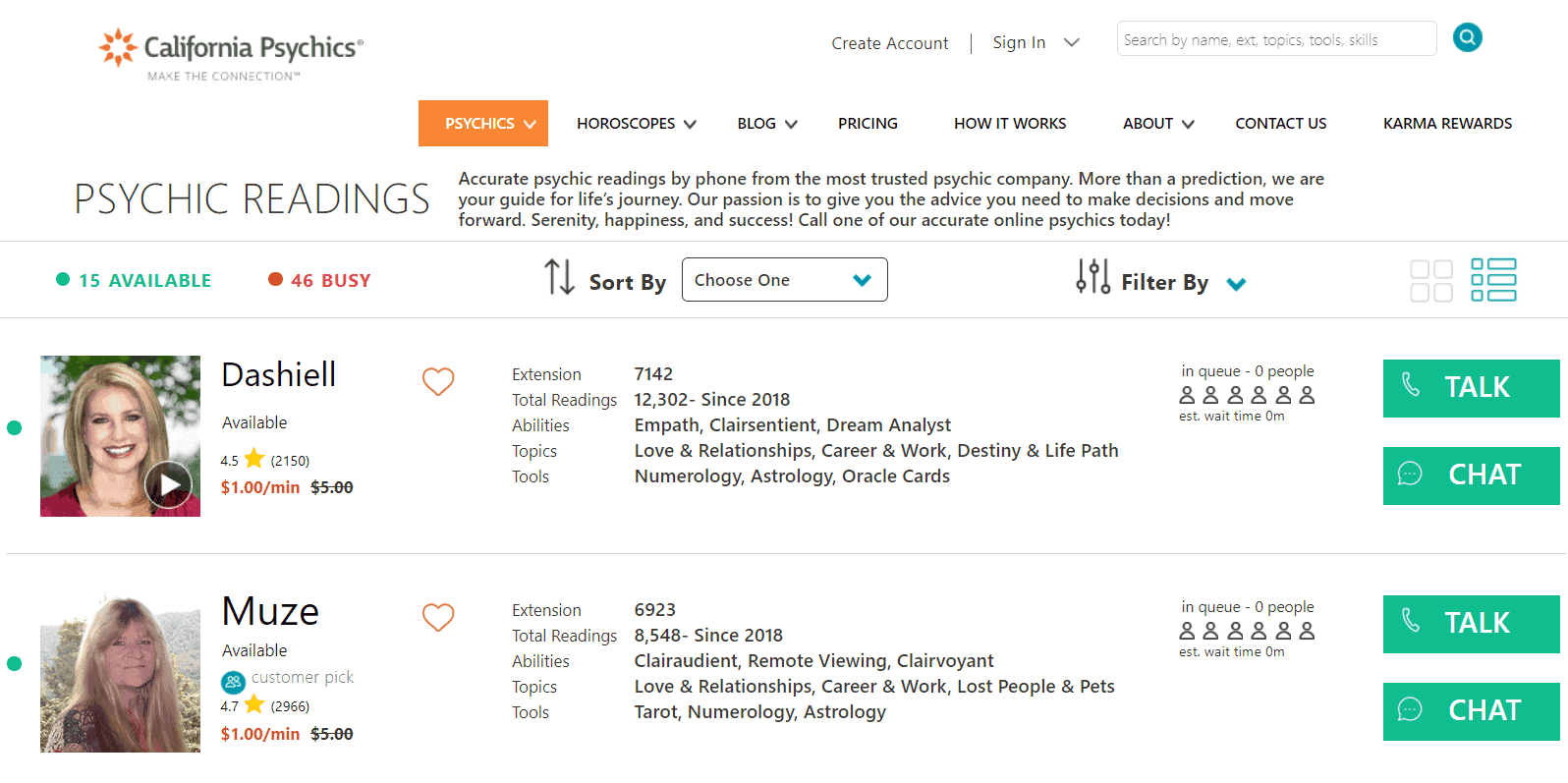1568x783 pixels.
Task: Open the California Psychics logo home link
Action: coord(231,54)
